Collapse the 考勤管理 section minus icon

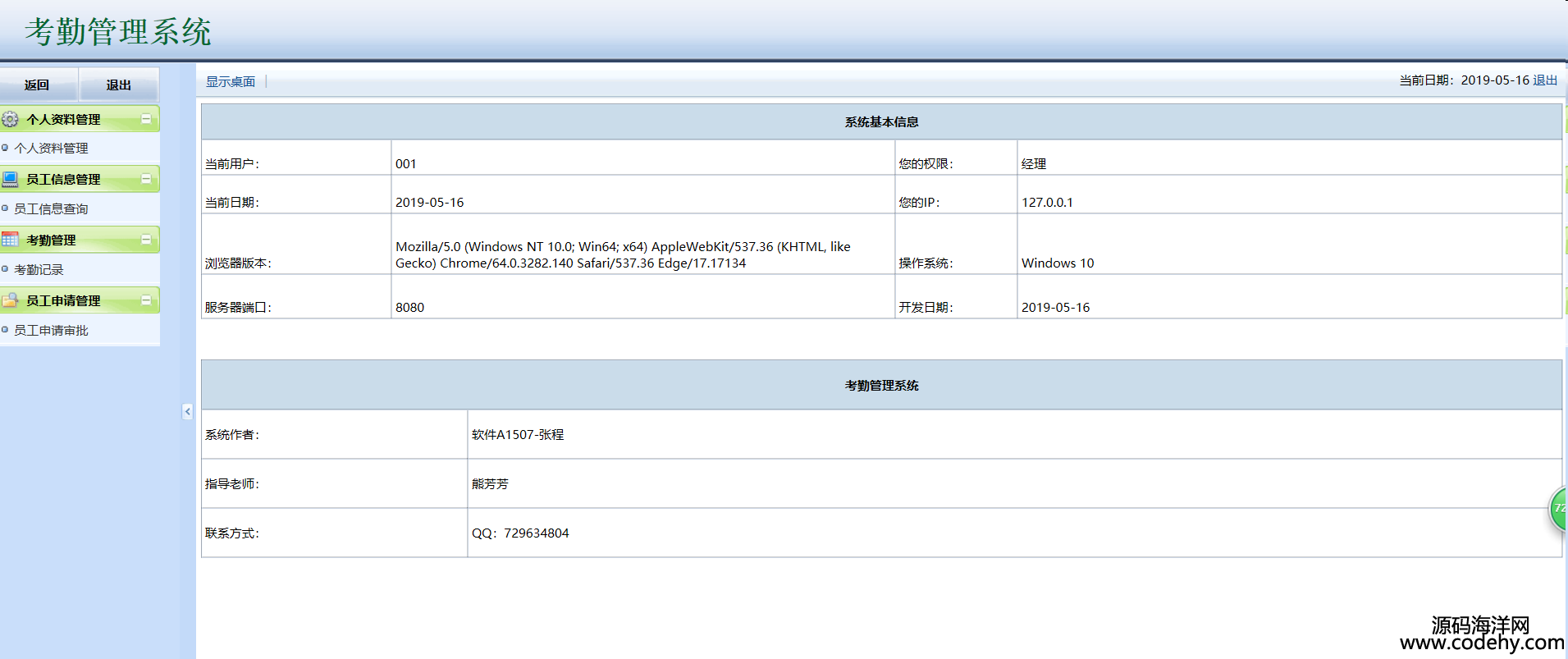[146, 240]
